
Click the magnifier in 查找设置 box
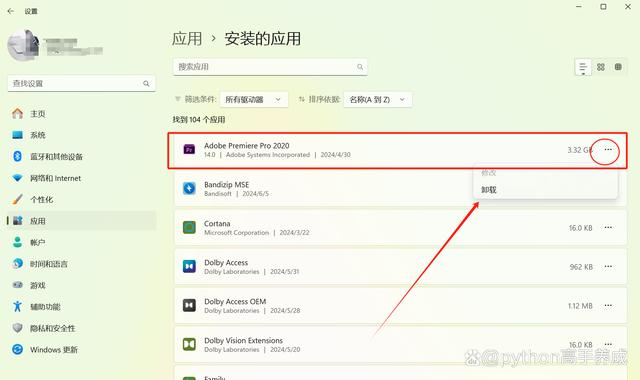click(146, 84)
